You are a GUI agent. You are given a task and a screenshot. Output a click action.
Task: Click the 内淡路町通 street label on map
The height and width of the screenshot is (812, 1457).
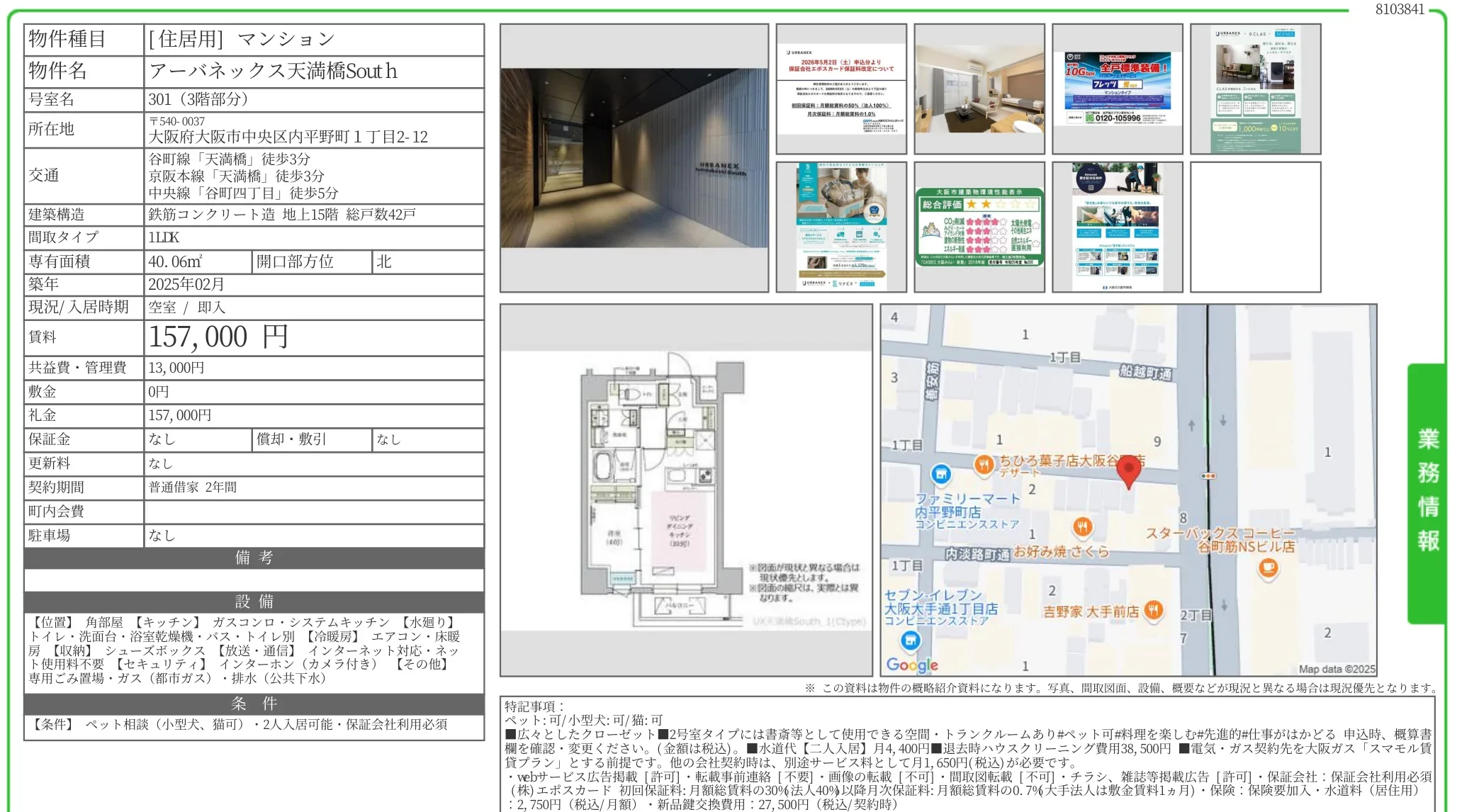point(977,554)
